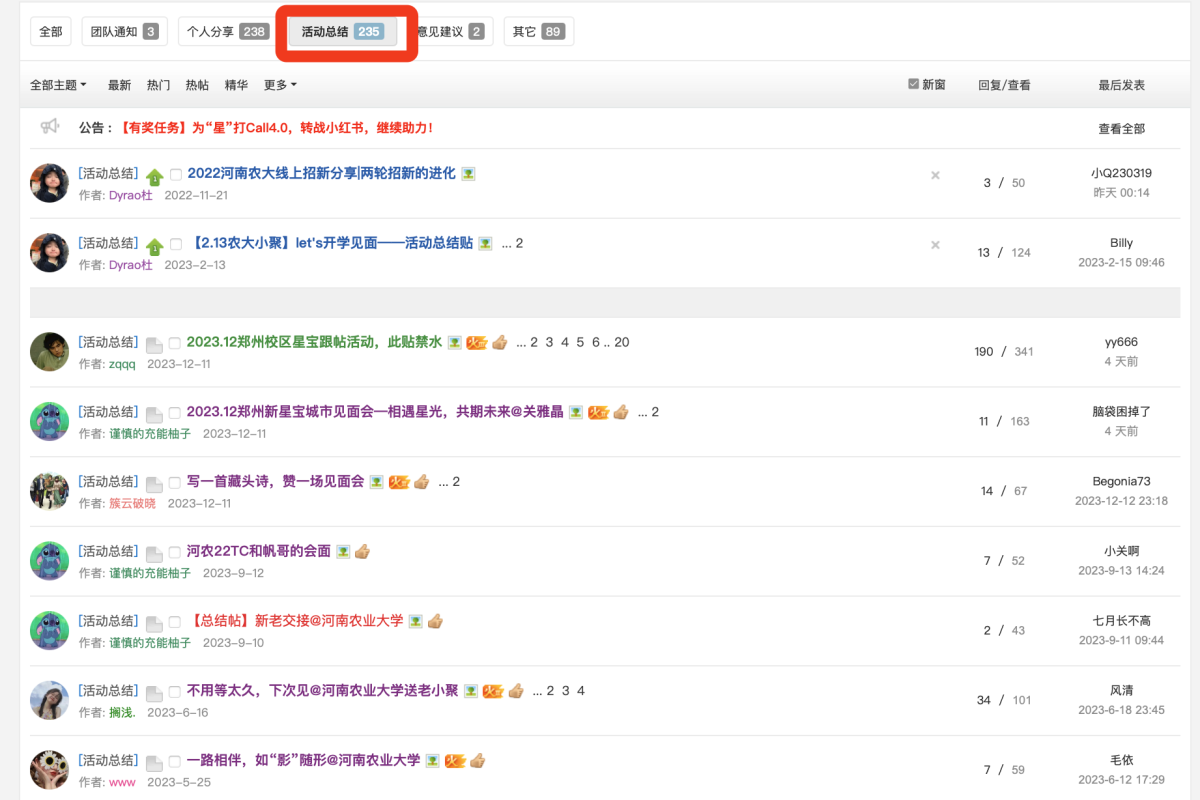The image size is (1200, 800).
Task: Click fire hot icon on 一路相伴 thread
Action: click(455, 762)
